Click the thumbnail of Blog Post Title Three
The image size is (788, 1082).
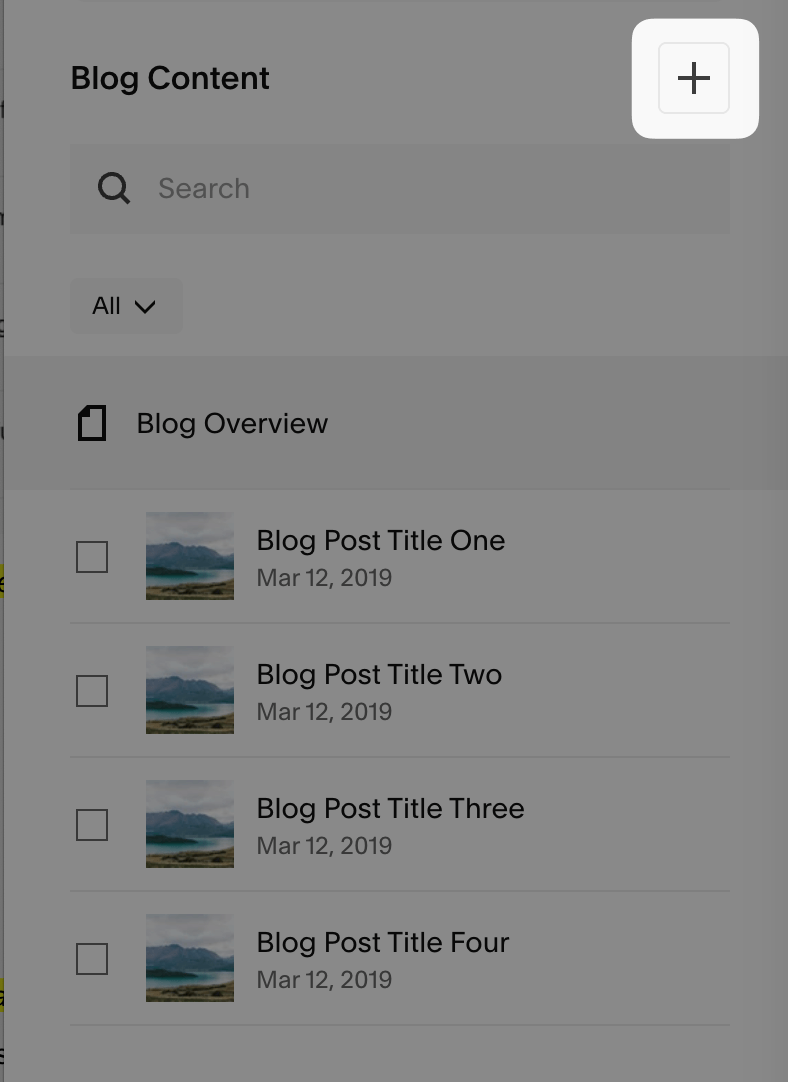click(190, 824)
